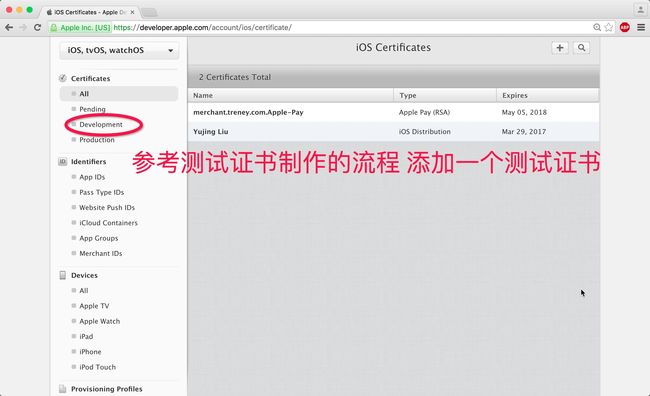Reload the page with the refresh icon
Screen dimensions: 650x396
coord(37,27)
